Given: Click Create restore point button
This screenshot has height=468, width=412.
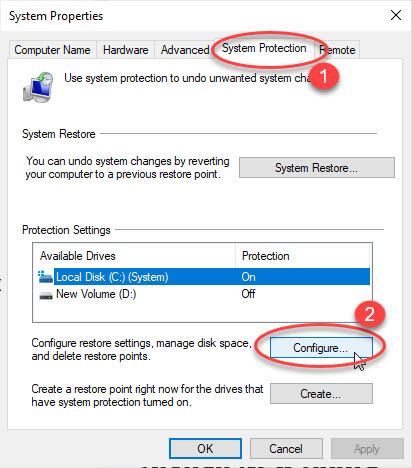Looking at the screenshot, I should pyautogui.click(x=321, y=394).
